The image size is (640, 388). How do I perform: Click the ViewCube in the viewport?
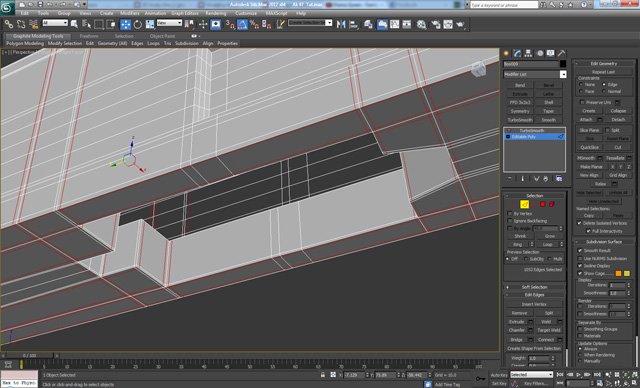(478, 69)
